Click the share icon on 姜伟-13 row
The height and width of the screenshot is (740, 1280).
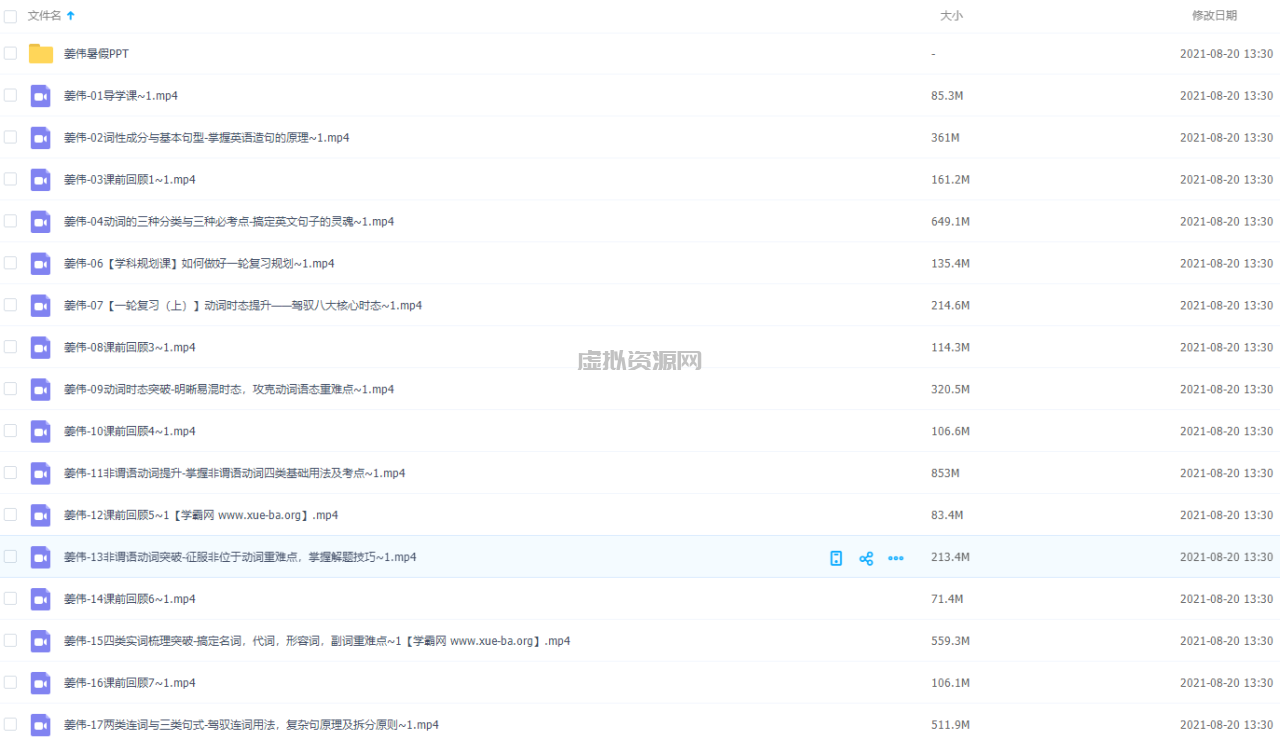click(x=866, y=558)
